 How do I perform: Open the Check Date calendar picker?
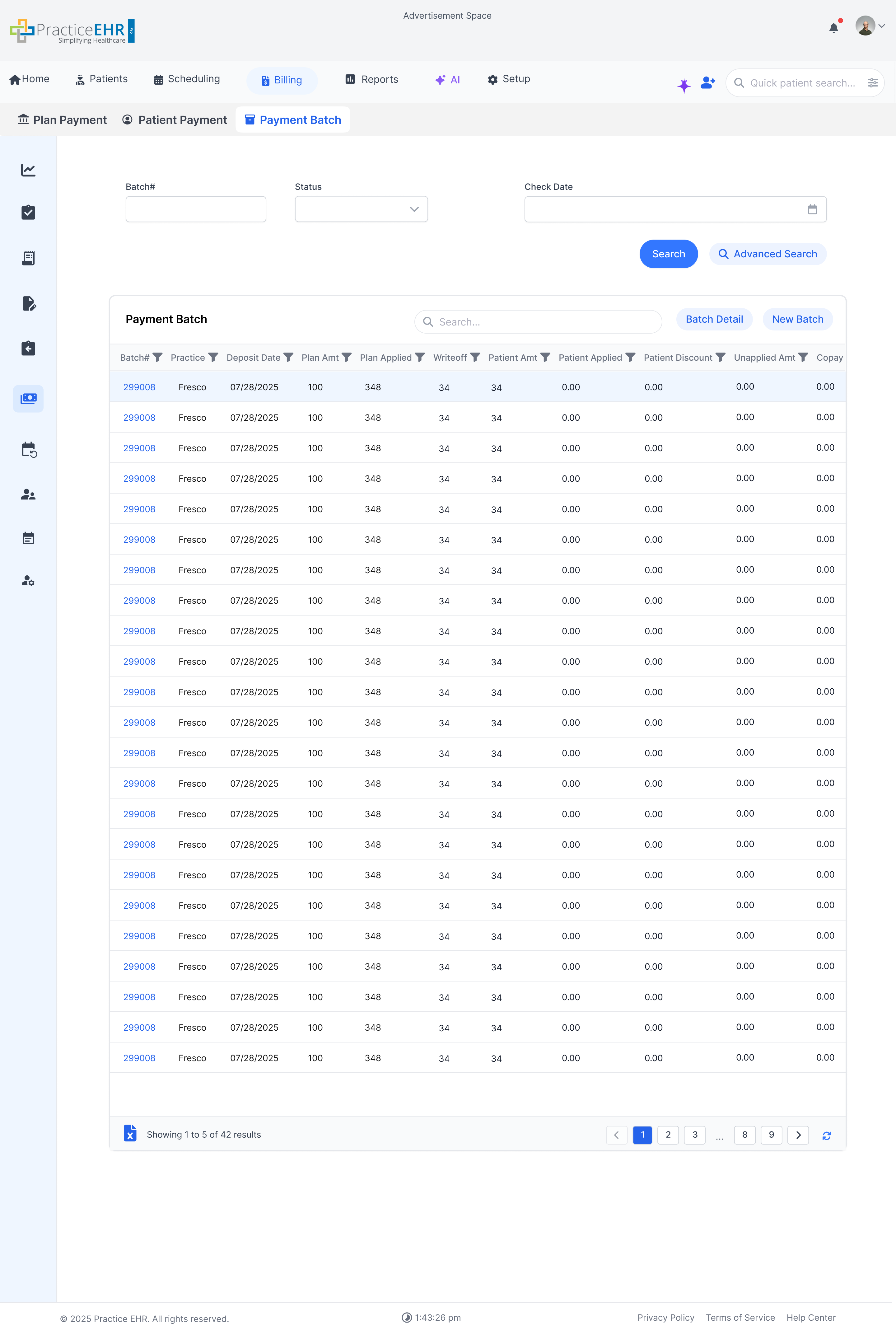812,209
